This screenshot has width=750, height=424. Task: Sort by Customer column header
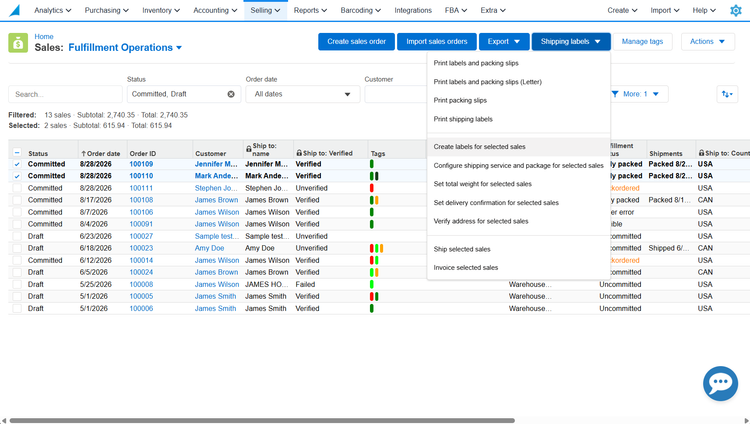(210, 154)
